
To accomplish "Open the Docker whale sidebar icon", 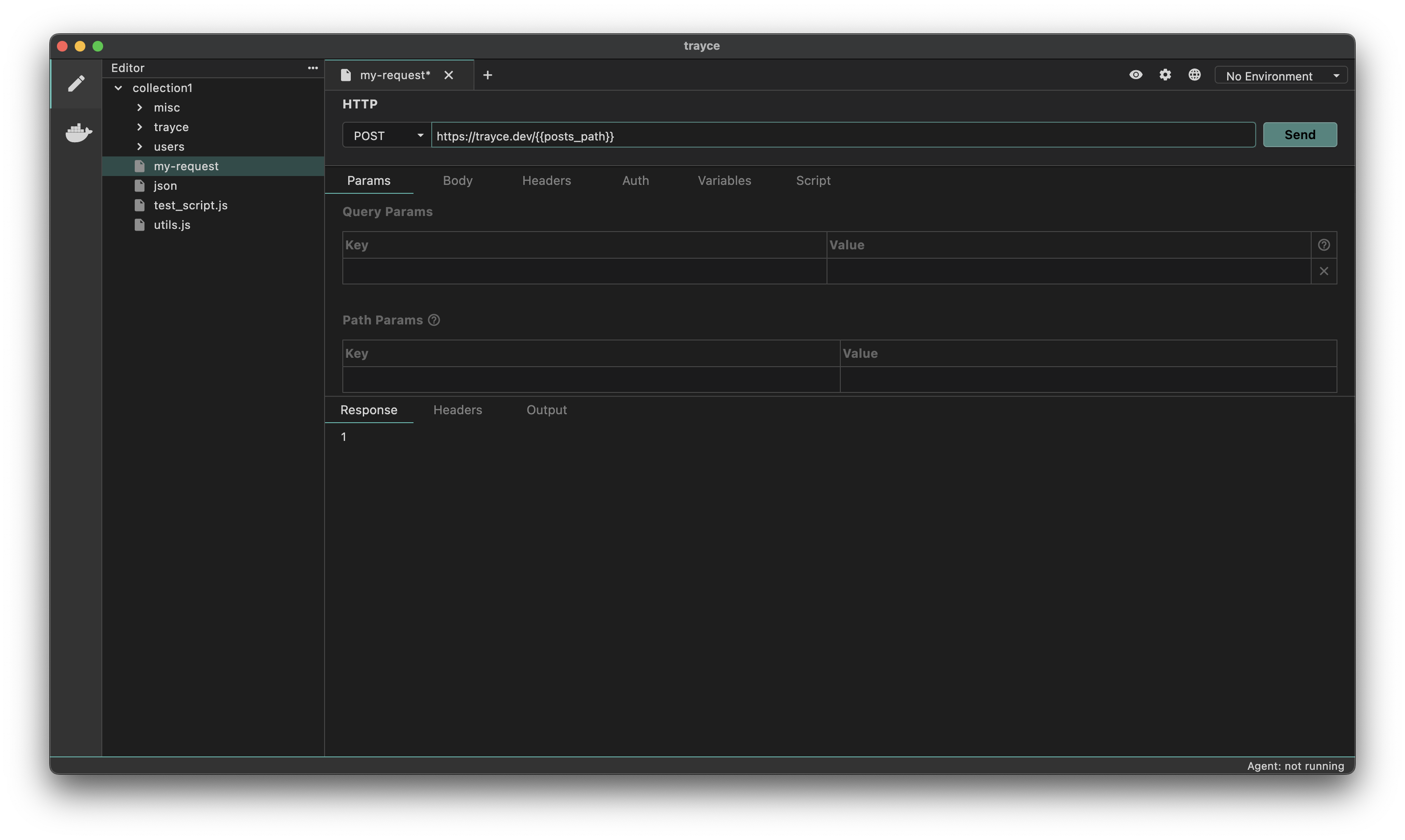I will pyautogui.click(x=78, y=133).
